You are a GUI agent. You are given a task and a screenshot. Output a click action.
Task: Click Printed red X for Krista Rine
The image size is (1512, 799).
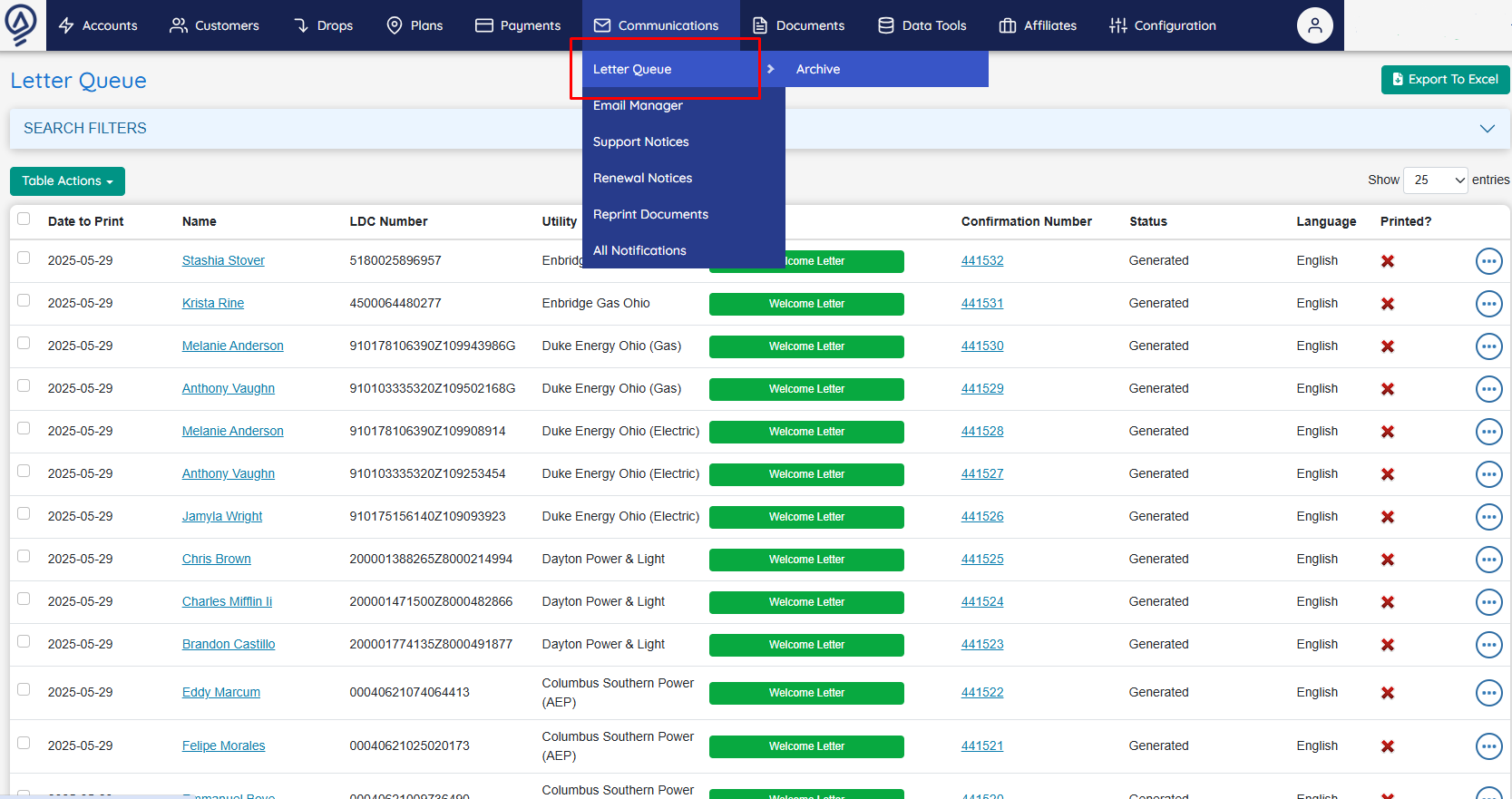(1387, 304)
